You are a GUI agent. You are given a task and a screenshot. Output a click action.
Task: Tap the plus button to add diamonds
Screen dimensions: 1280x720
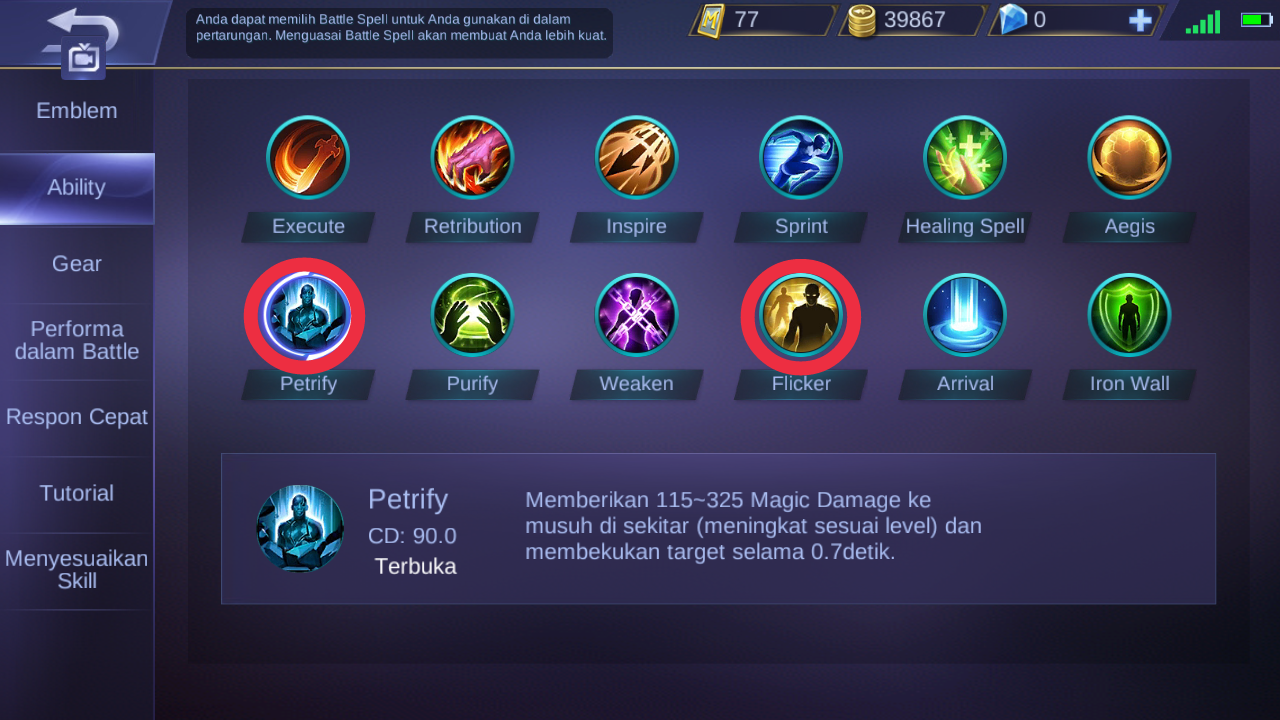[1140, 20]
